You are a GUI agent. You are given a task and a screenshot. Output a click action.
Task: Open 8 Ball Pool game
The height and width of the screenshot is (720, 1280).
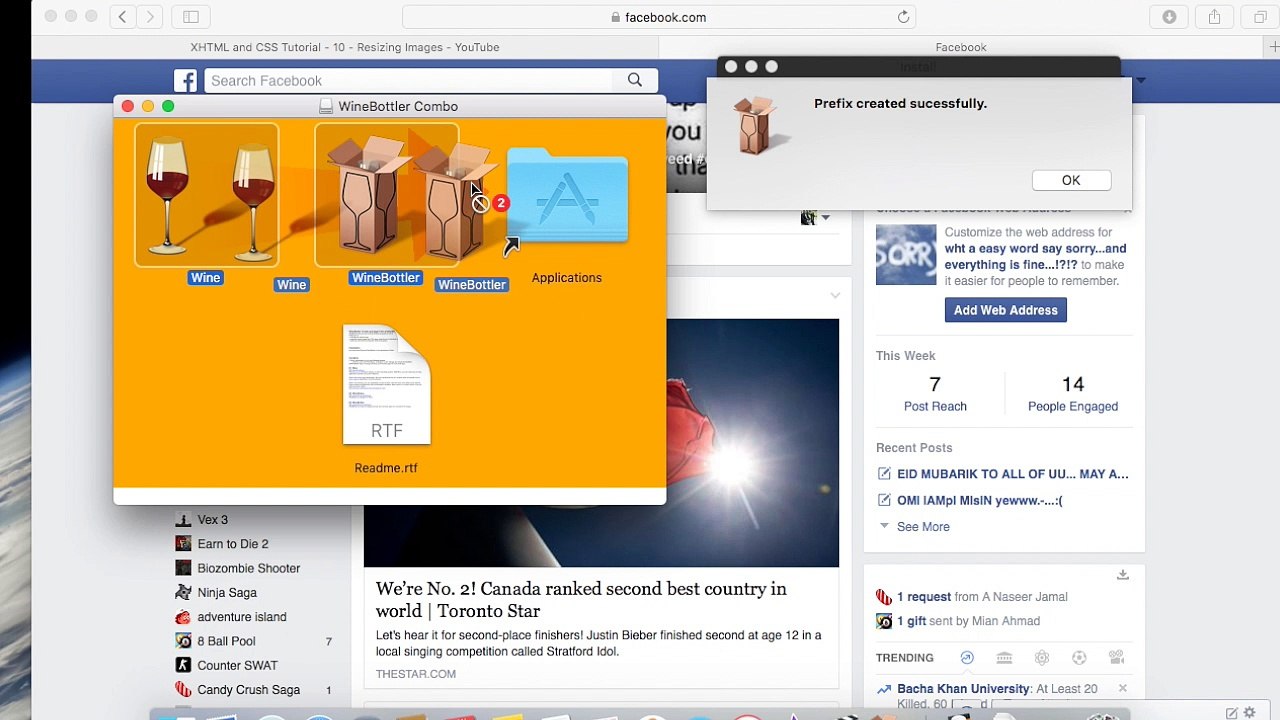click(x=225, y=641)
